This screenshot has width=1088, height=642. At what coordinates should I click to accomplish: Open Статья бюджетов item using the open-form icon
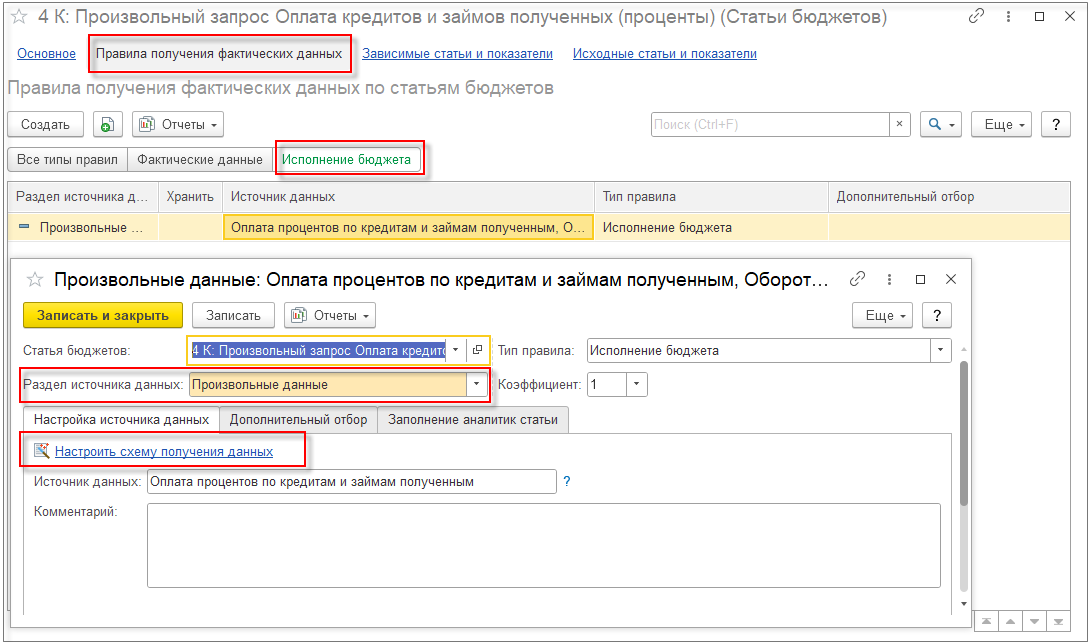(477, 350)
